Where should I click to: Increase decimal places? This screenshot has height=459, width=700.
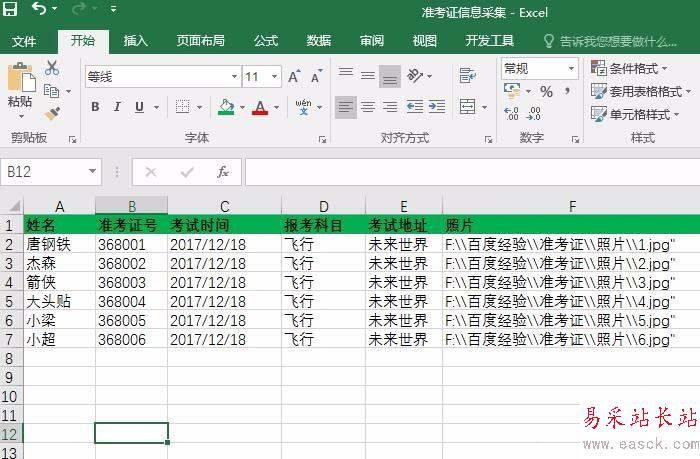[x=511, y=114]
